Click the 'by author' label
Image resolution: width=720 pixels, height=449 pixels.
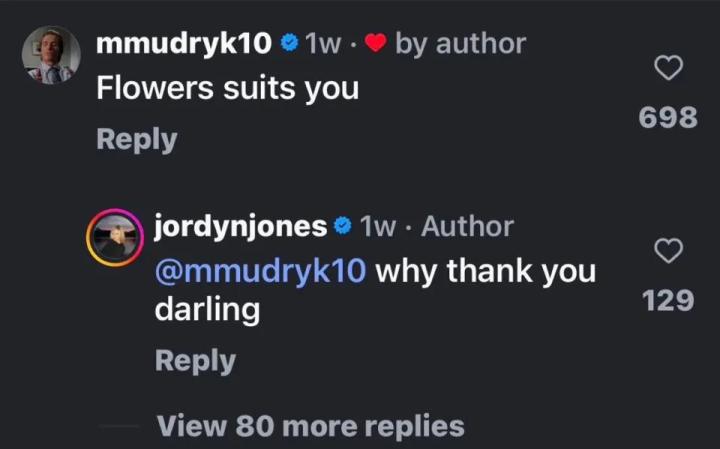[461, 44]
